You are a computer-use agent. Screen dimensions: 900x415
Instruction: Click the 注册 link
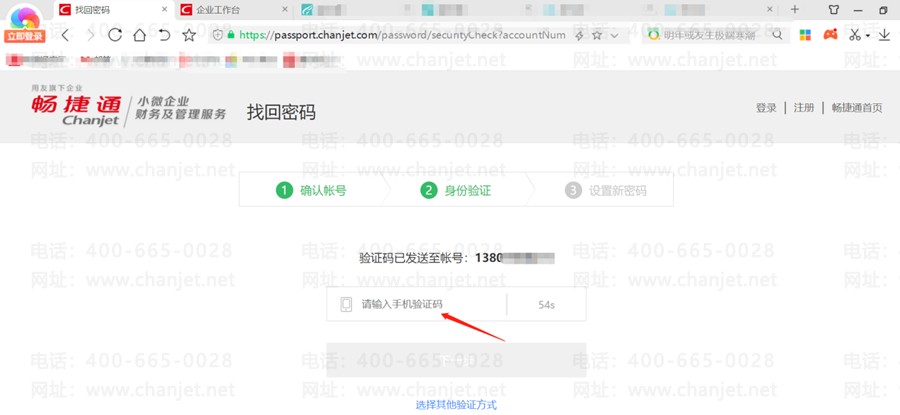(x=804, y=108)
